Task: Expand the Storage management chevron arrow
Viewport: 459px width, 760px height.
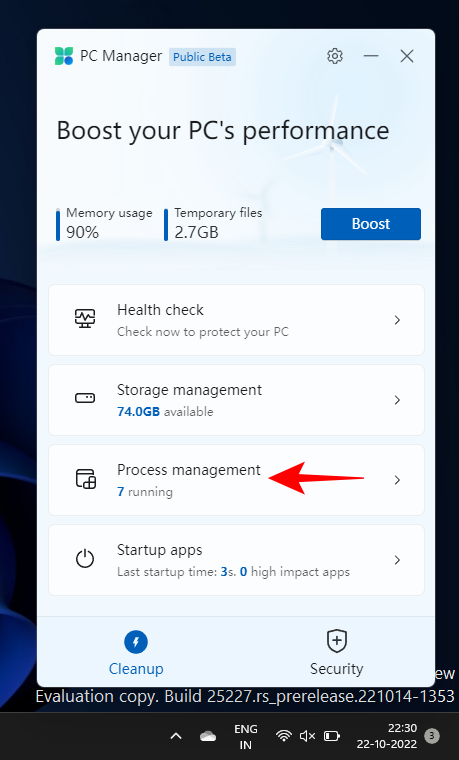Action: (x=397, y=400)
